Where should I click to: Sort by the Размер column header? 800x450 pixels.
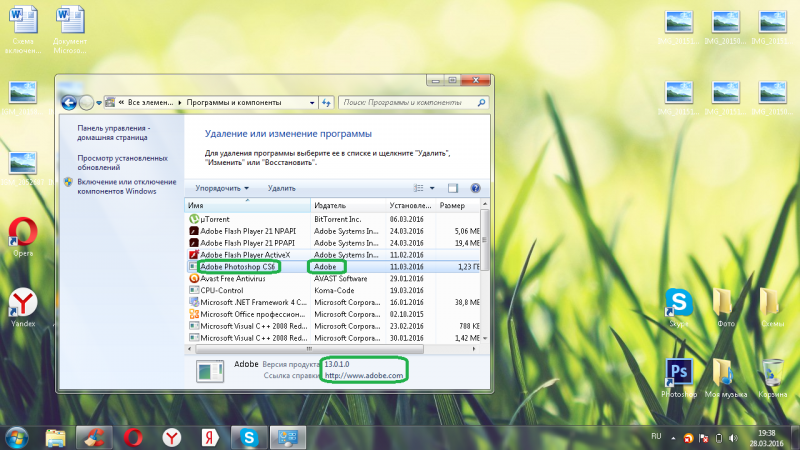(x=457, y=205)
